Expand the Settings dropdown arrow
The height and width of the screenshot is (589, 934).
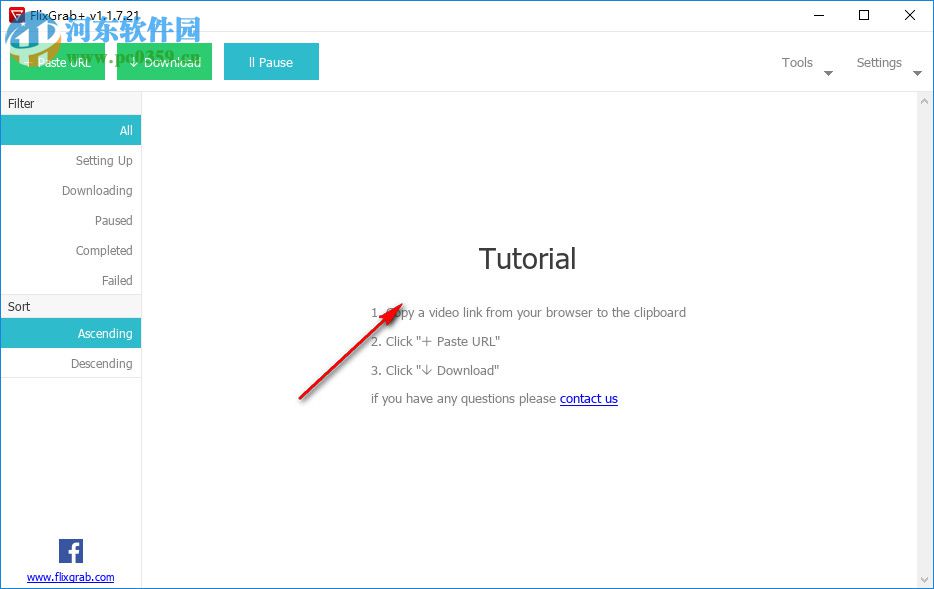(x=917, y=73)
